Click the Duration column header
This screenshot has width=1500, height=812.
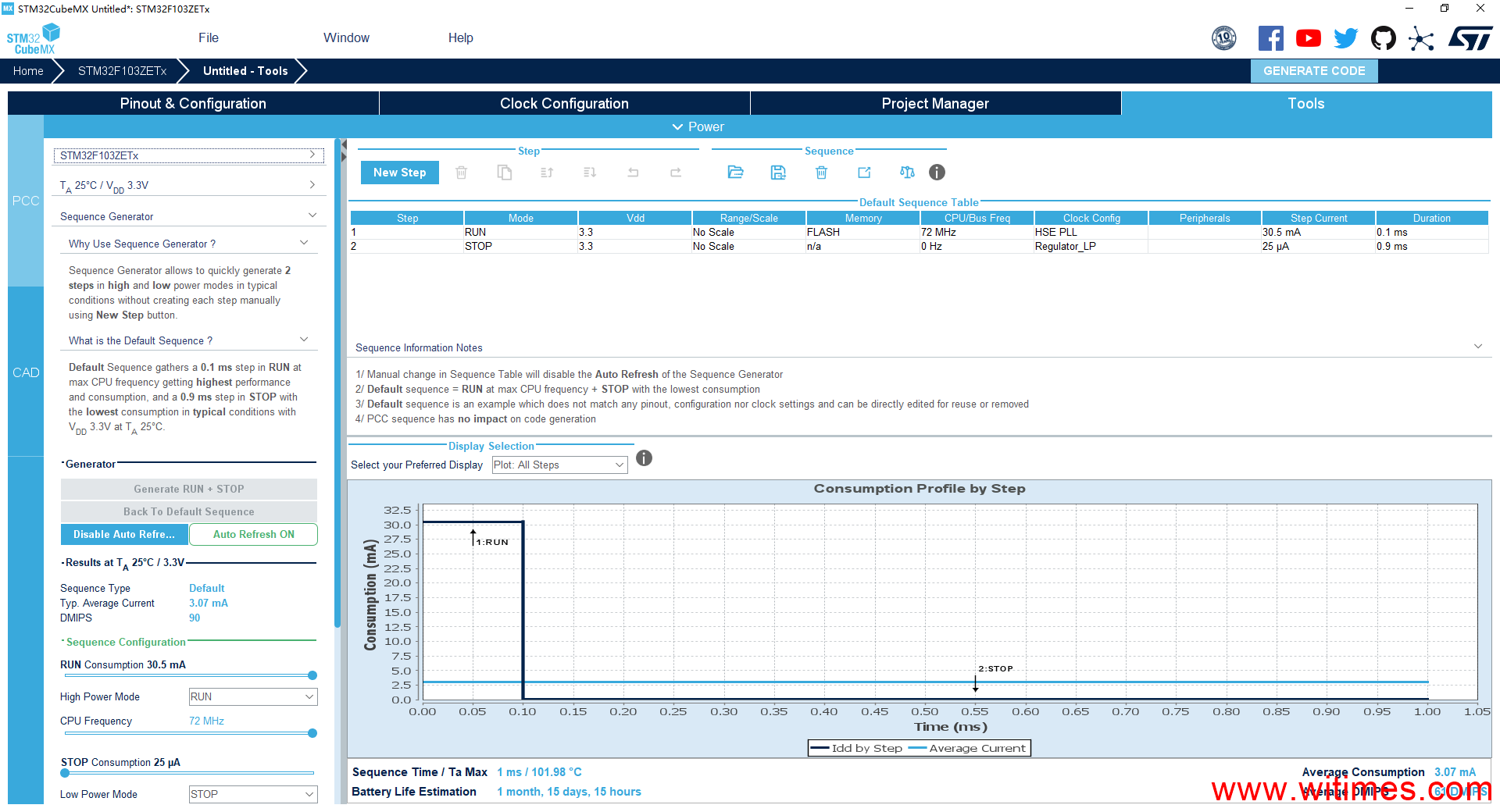pos(1432,218)
